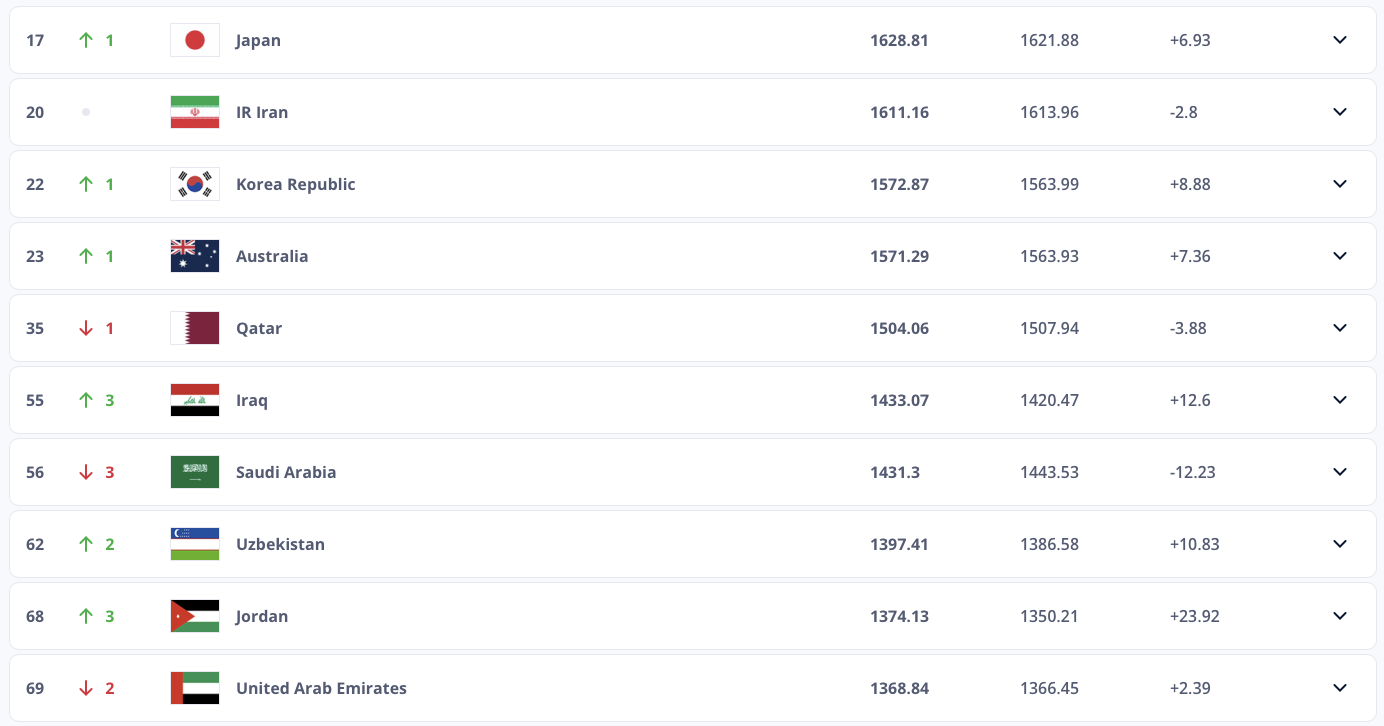
Task: Expand the IR Iran row details
Action: [x=1340, y=112]
